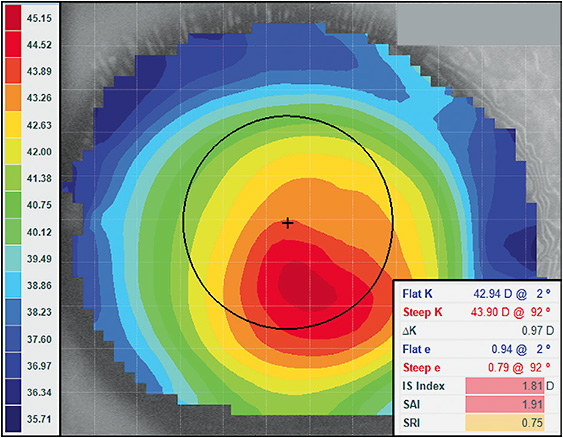Click the navy 35.71 scale swatch
The width and height of the screenshot is (563, 438).
click(x=13, y=419)
